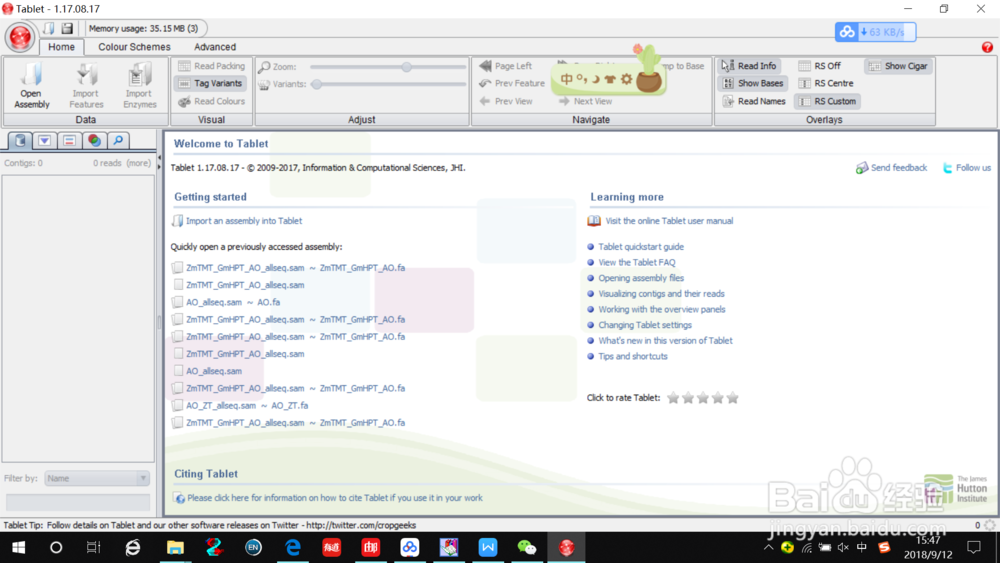Click Page Left navigation button
Viewport: 1000px width, 563px height.
tap(506, 66)
